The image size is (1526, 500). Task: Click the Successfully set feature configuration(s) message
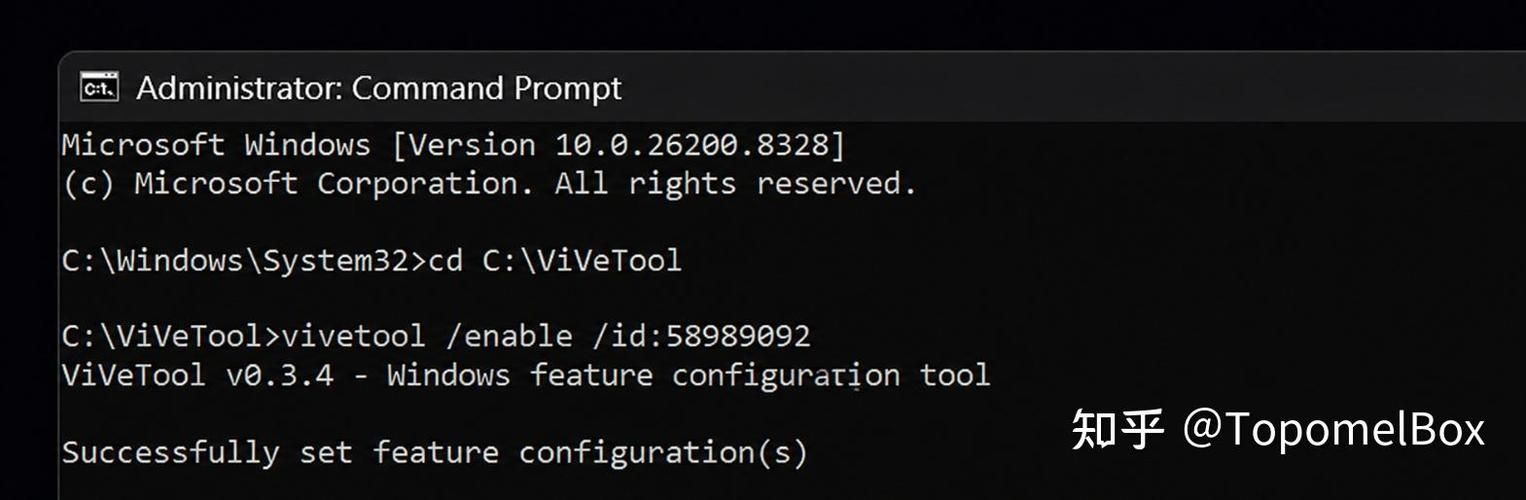coord(434,453)
